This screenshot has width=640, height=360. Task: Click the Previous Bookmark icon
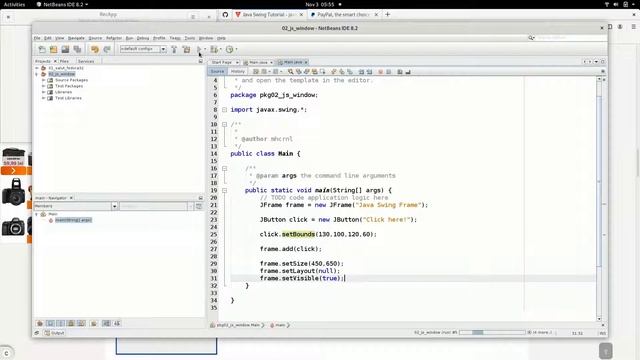click(334, 71)
